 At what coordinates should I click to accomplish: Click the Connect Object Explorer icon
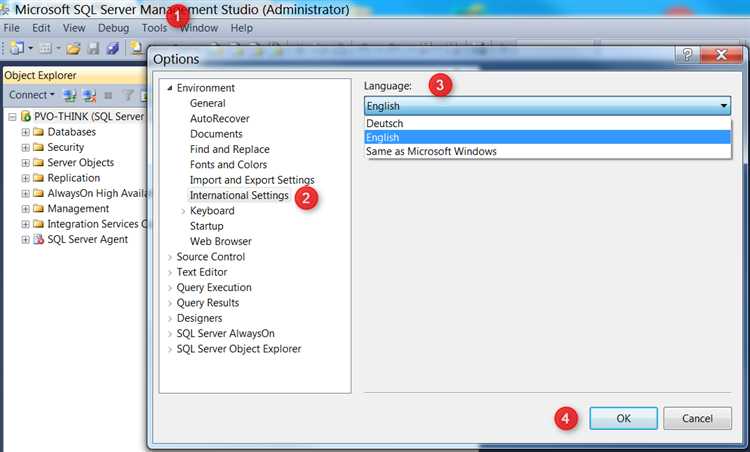69,95
